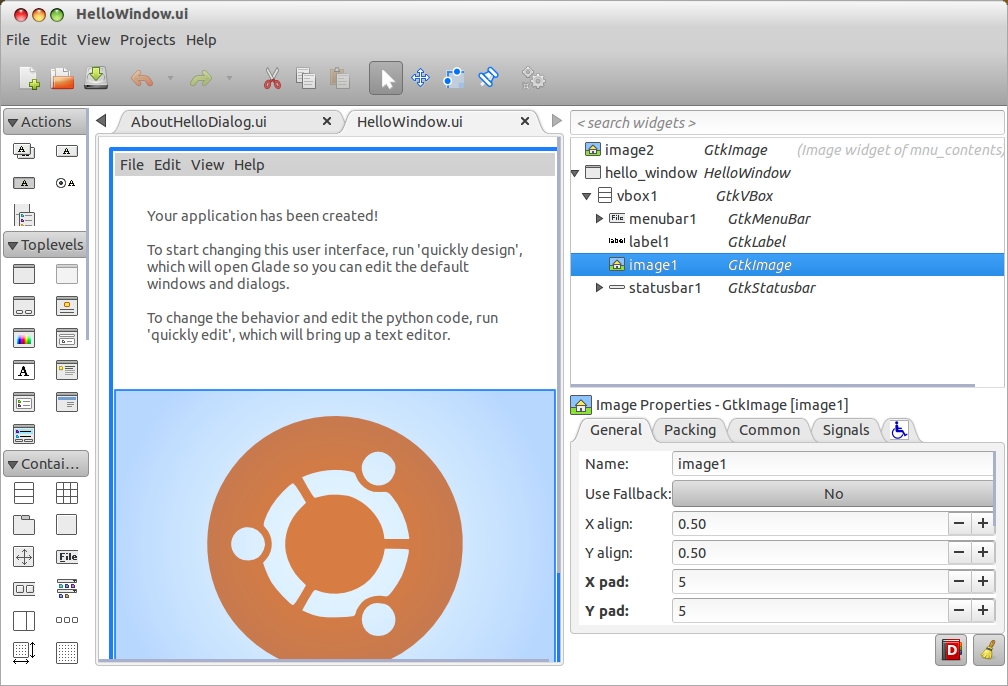Increase the X pad value

982,581
